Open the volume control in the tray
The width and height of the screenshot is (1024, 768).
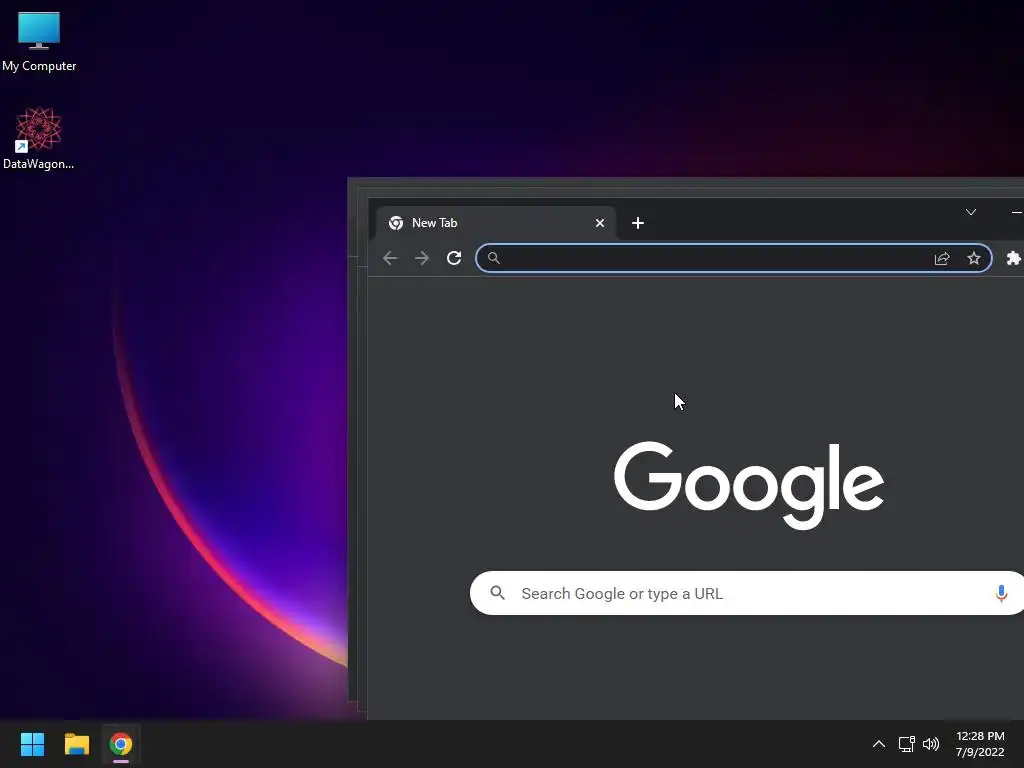[x=931, y=744]
